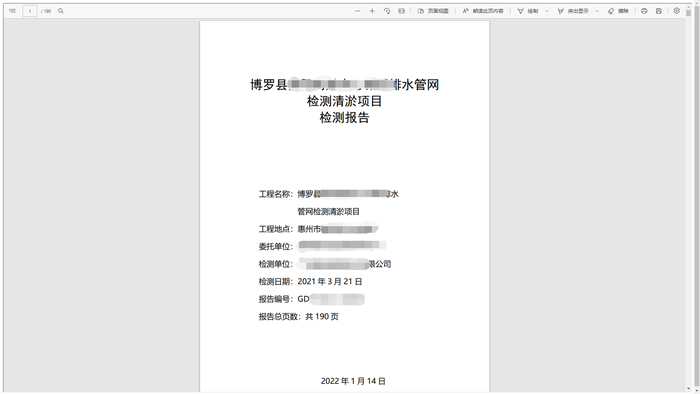700x394 pixels.
Task: Expand the 突出显示 highlight color dropdown
Action: click(597, 11)
